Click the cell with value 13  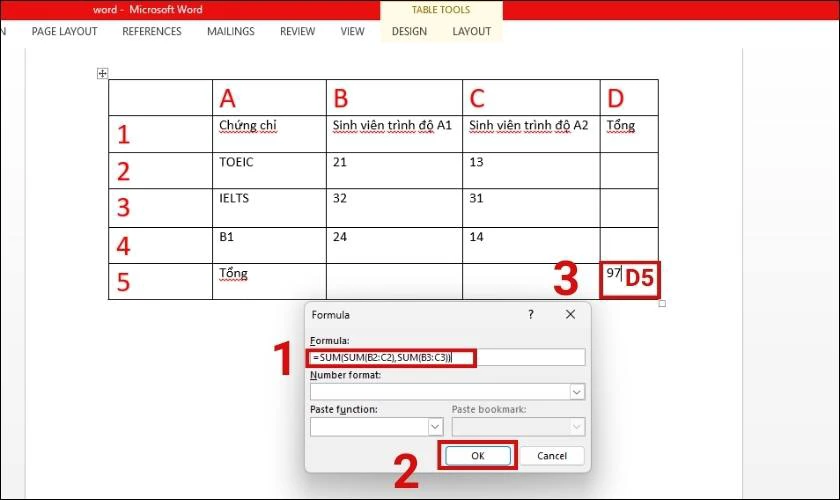tap(531, 170)
